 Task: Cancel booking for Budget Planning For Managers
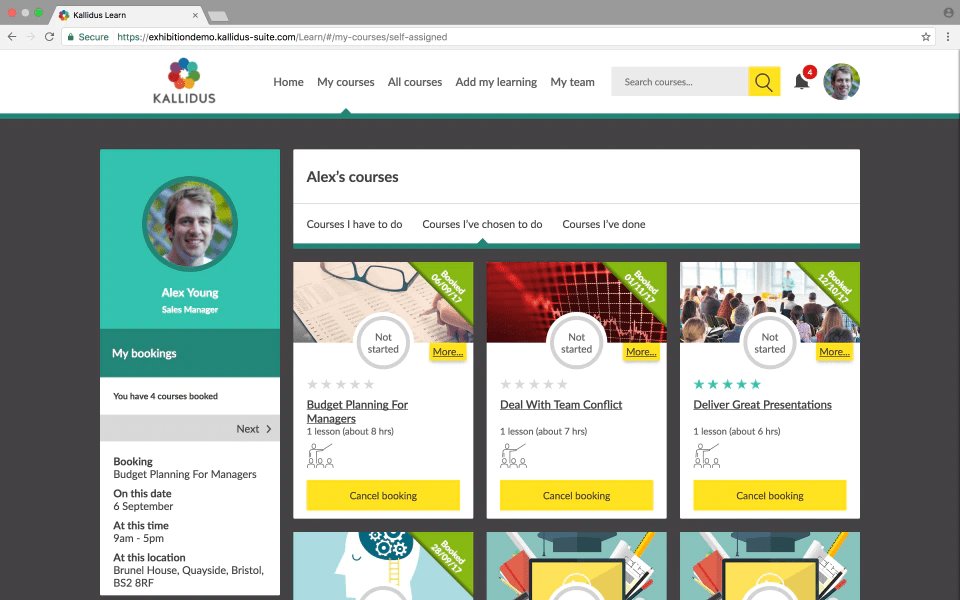[383, 495]
